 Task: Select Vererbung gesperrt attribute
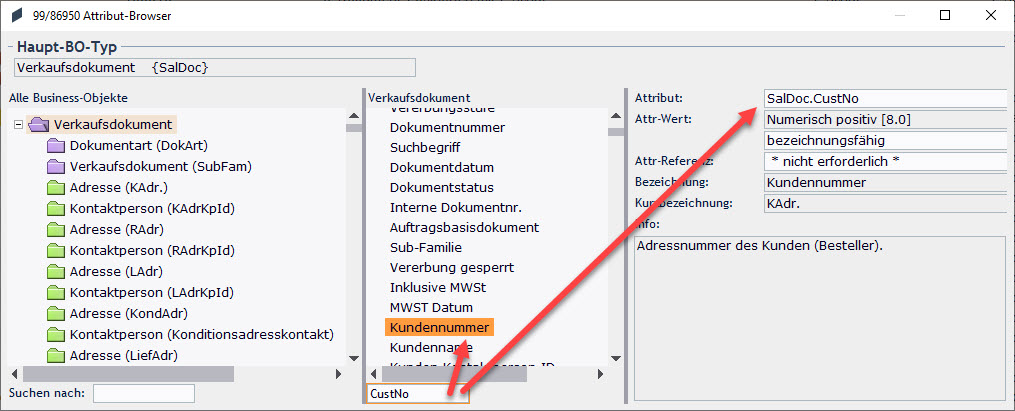tap(452, 267)
